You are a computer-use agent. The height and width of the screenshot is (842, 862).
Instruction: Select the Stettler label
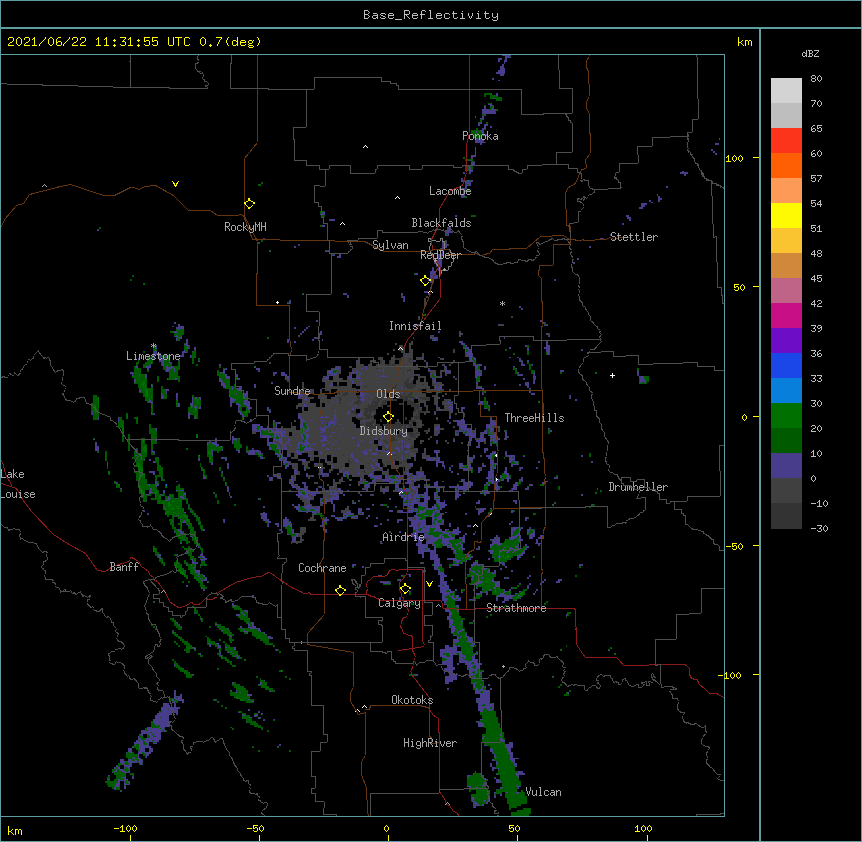tap(634, 237)
